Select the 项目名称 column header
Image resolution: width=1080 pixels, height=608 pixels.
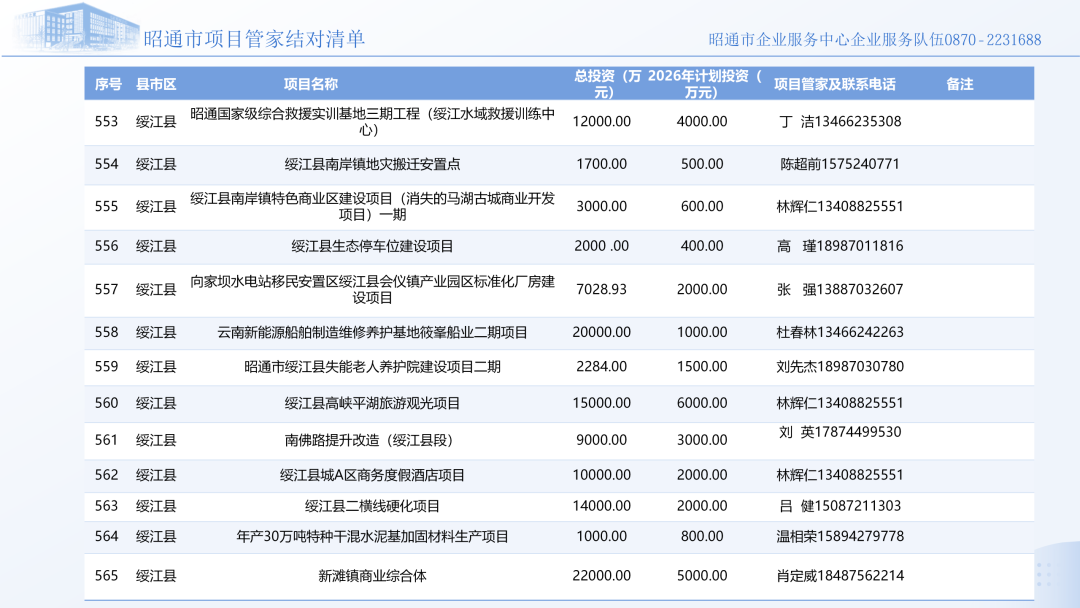click(311, 85)
